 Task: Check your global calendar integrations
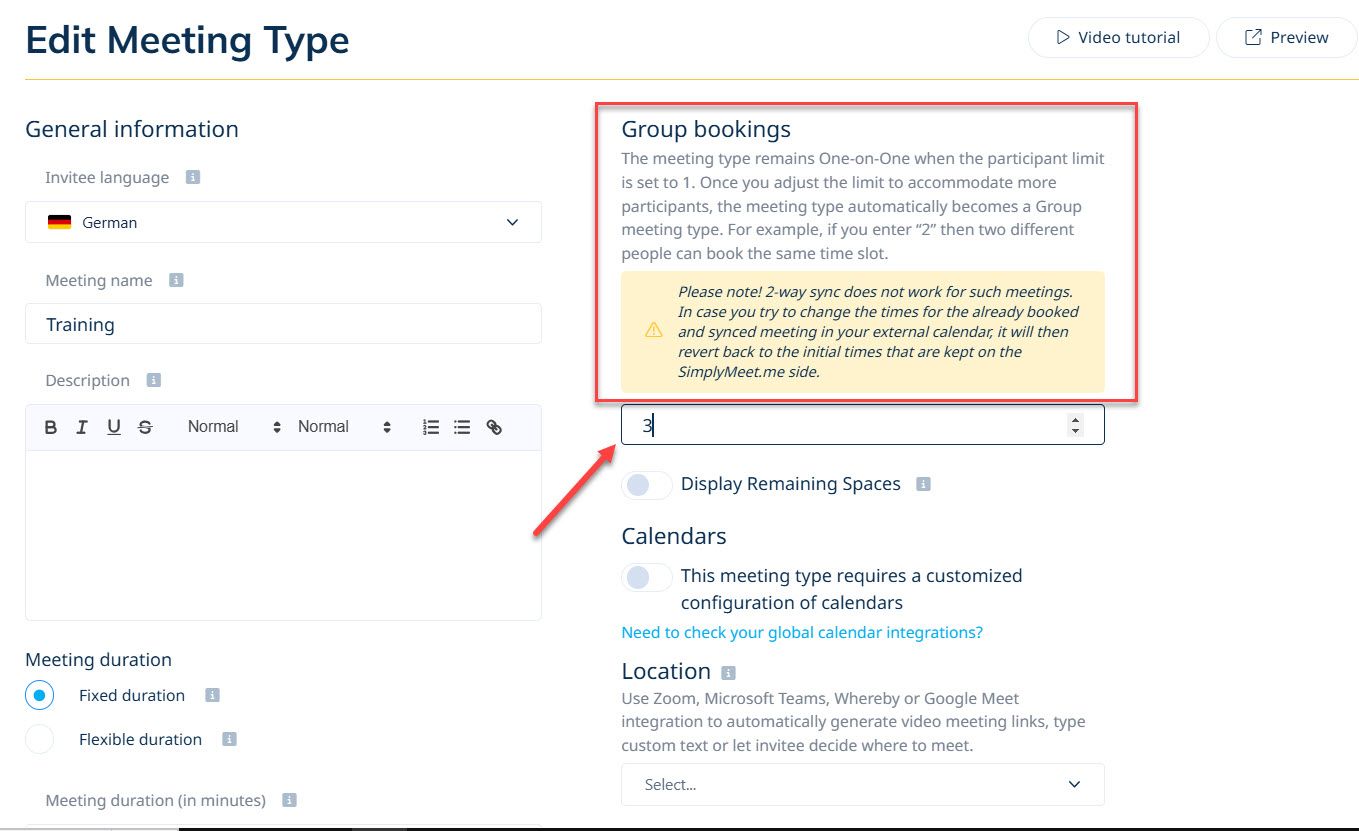click(801, 632)
